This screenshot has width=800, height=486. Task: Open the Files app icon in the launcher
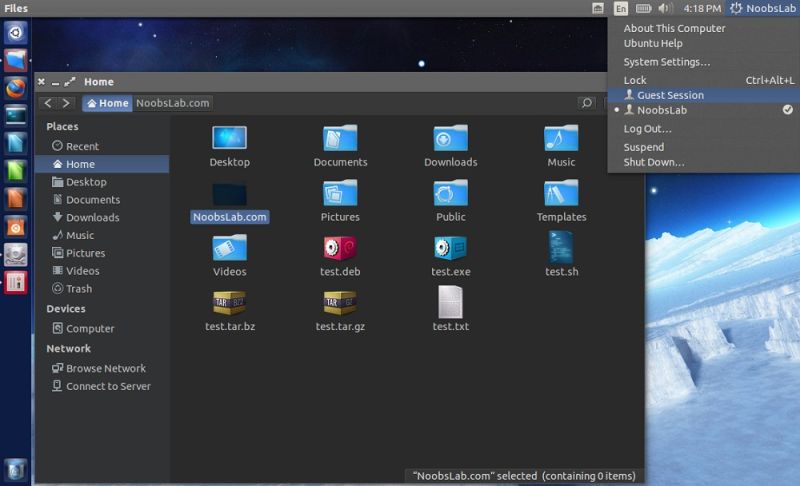coord(15,60)
